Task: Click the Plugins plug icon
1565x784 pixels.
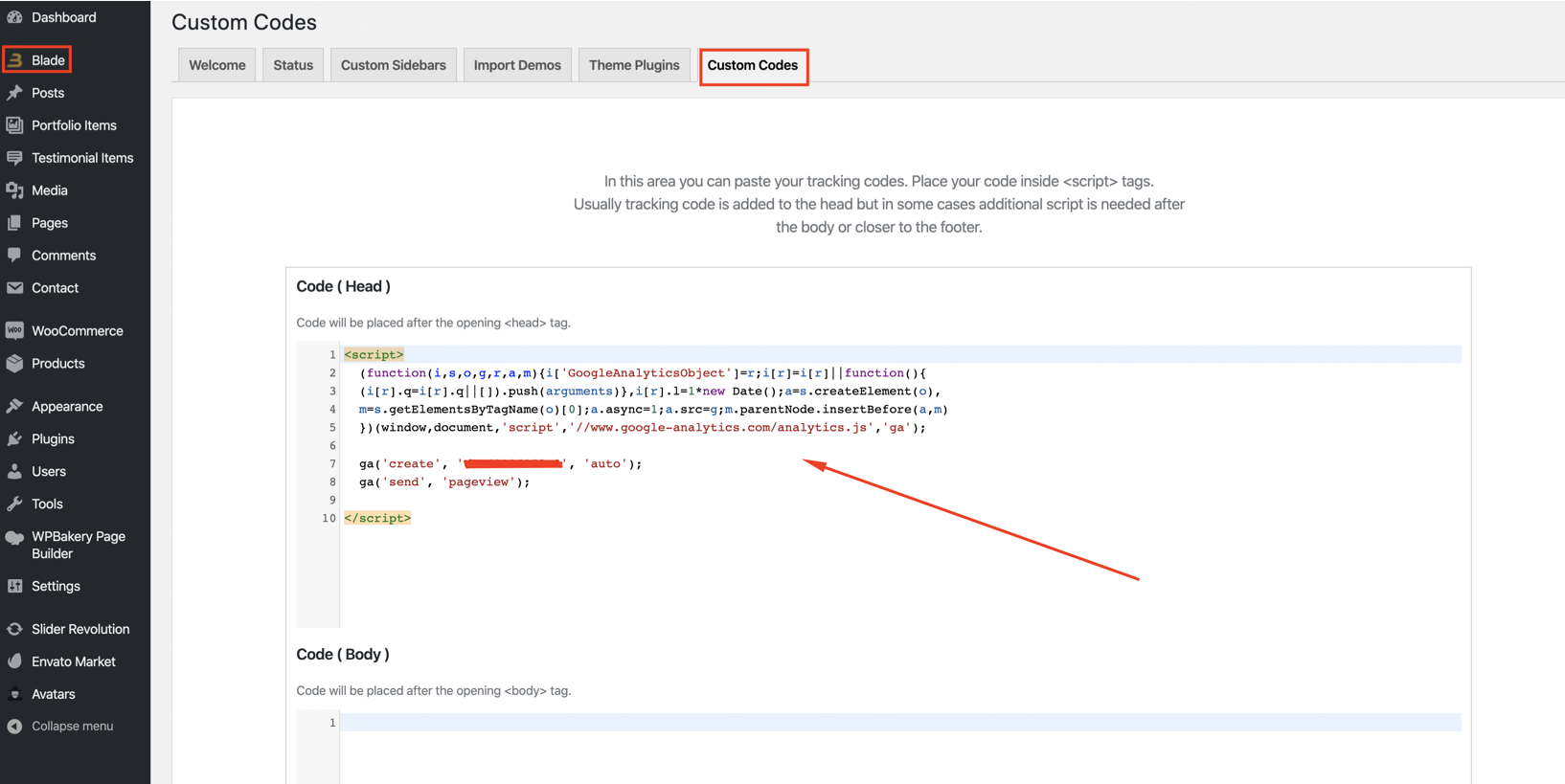Action: click(x=14, y=439)
